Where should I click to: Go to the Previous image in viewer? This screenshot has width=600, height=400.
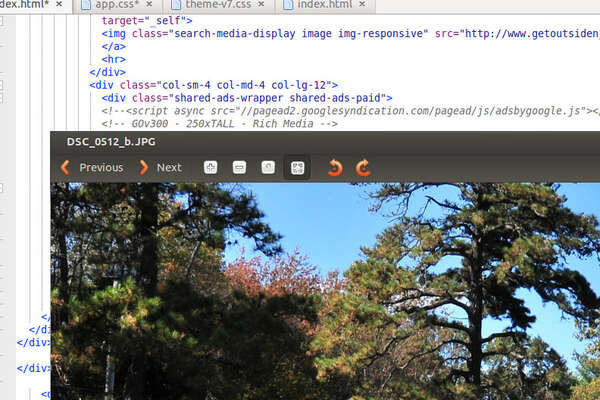(92, 168)
